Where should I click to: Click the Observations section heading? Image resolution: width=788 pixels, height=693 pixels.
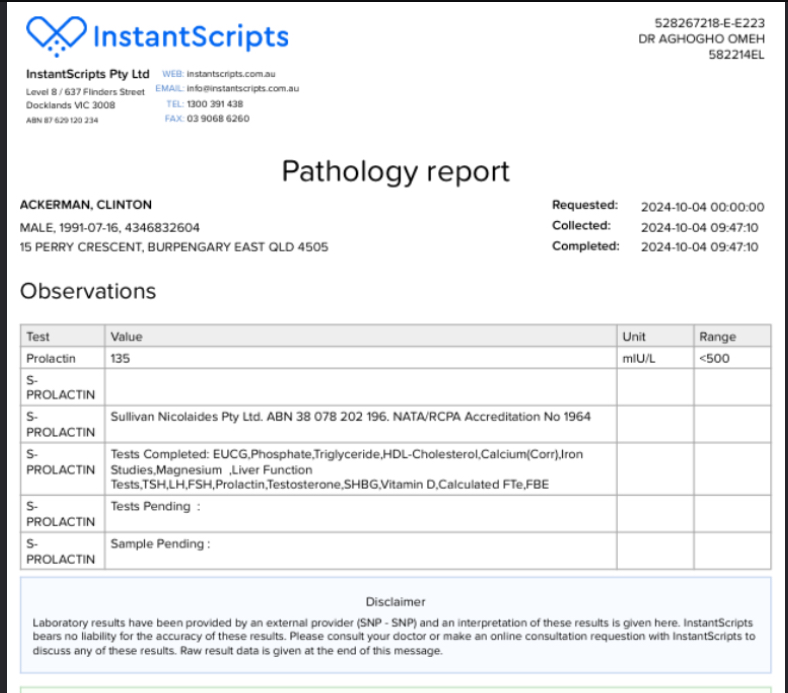(x=88, y=291)
